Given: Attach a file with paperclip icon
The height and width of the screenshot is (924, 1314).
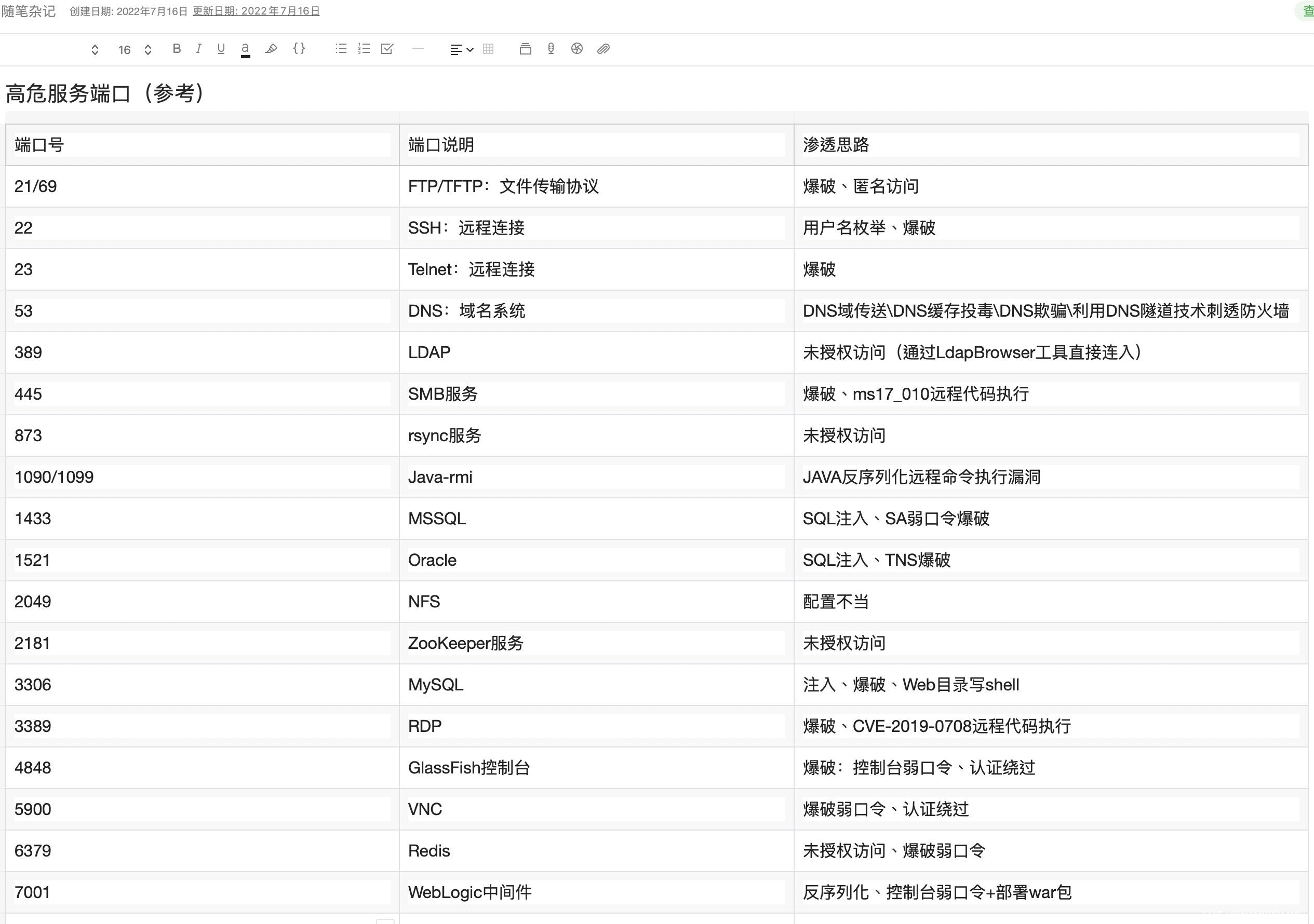Looking at the screenshot, I should 603,49.
